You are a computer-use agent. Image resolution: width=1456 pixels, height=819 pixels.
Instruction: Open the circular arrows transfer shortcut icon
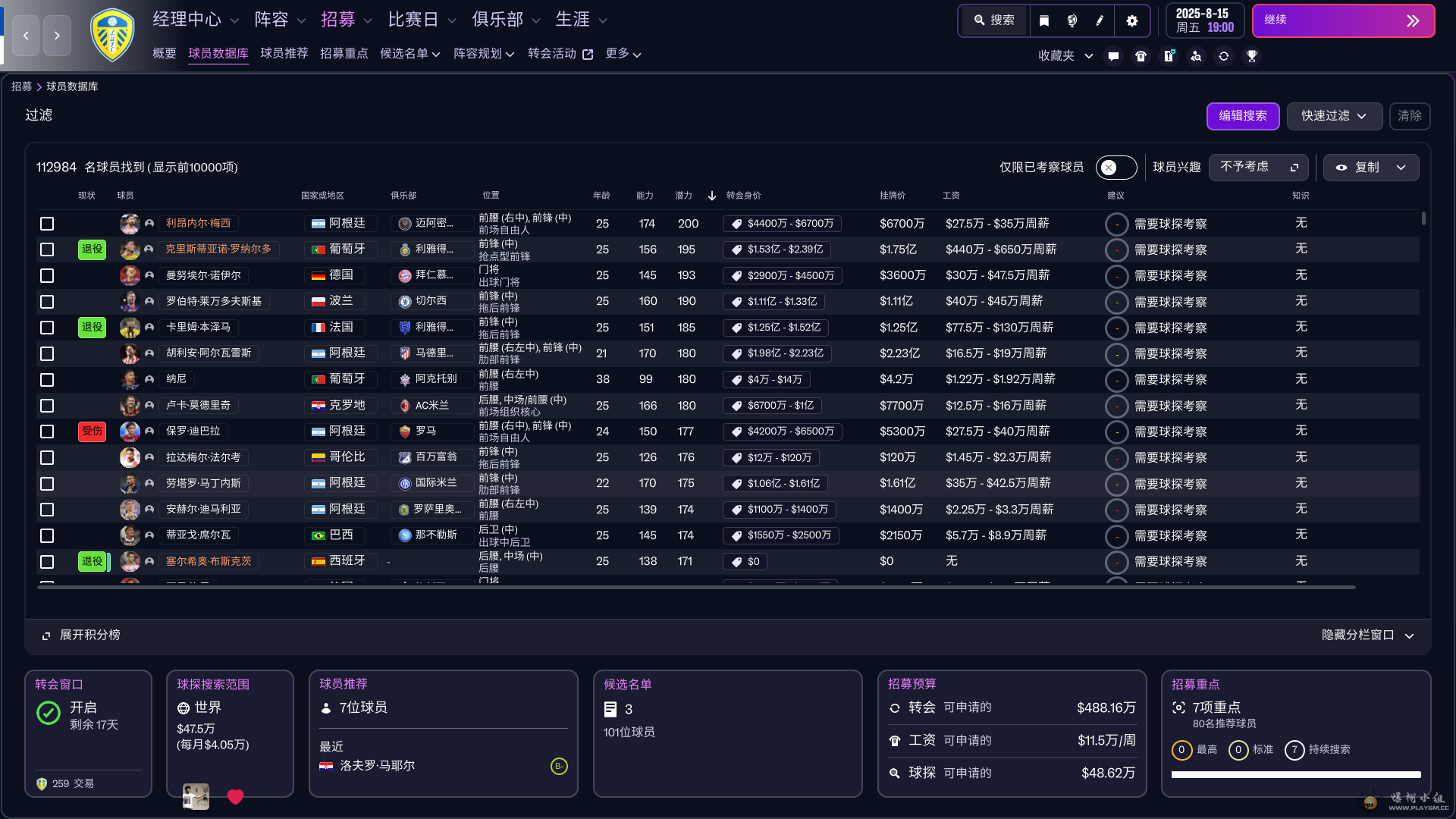1224,56
